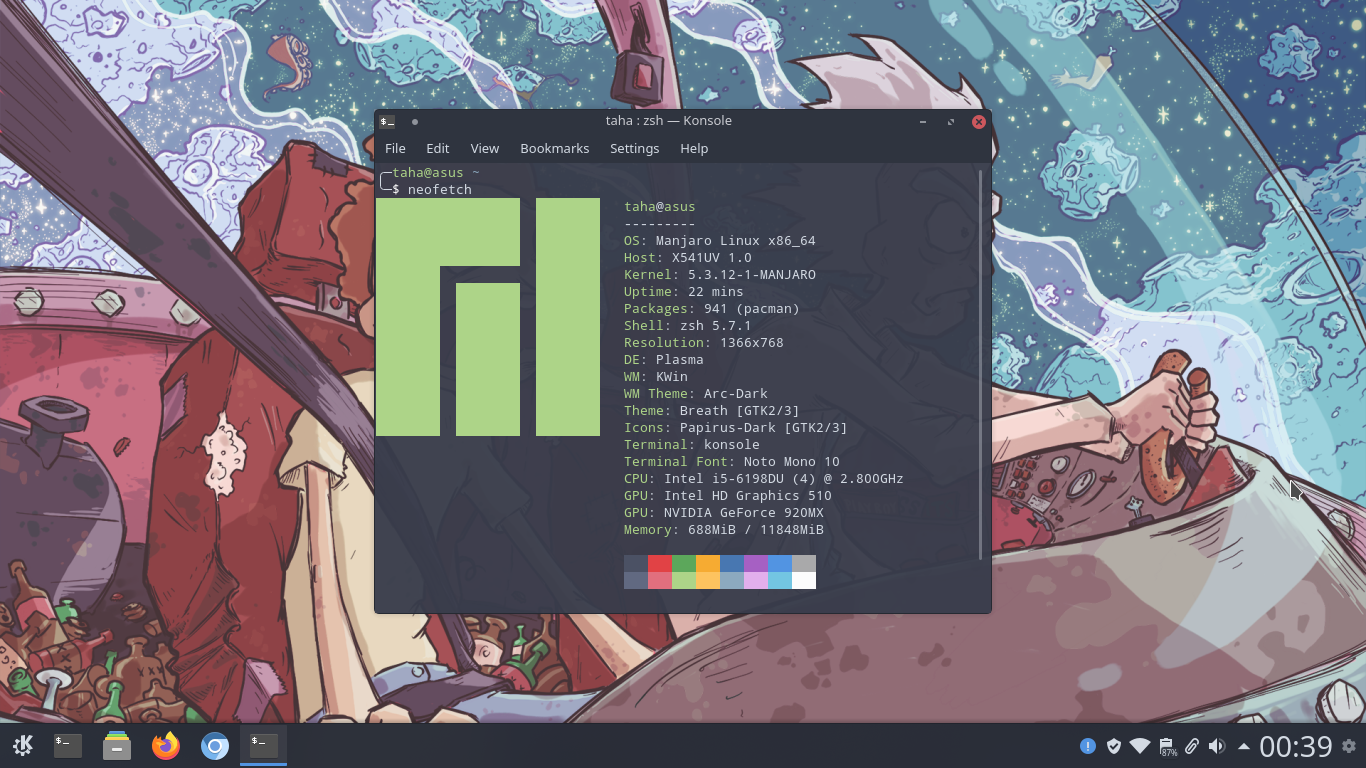Click the 'CPU: Intel i5-6198DU' line
Screen dimensions: 1366x768
764,479
